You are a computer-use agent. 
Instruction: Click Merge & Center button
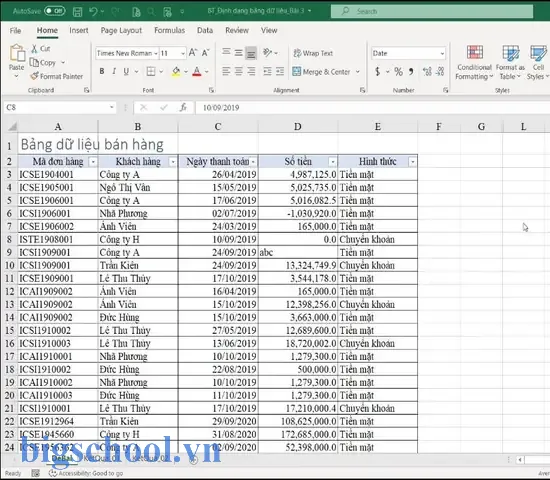coord(321,72)
